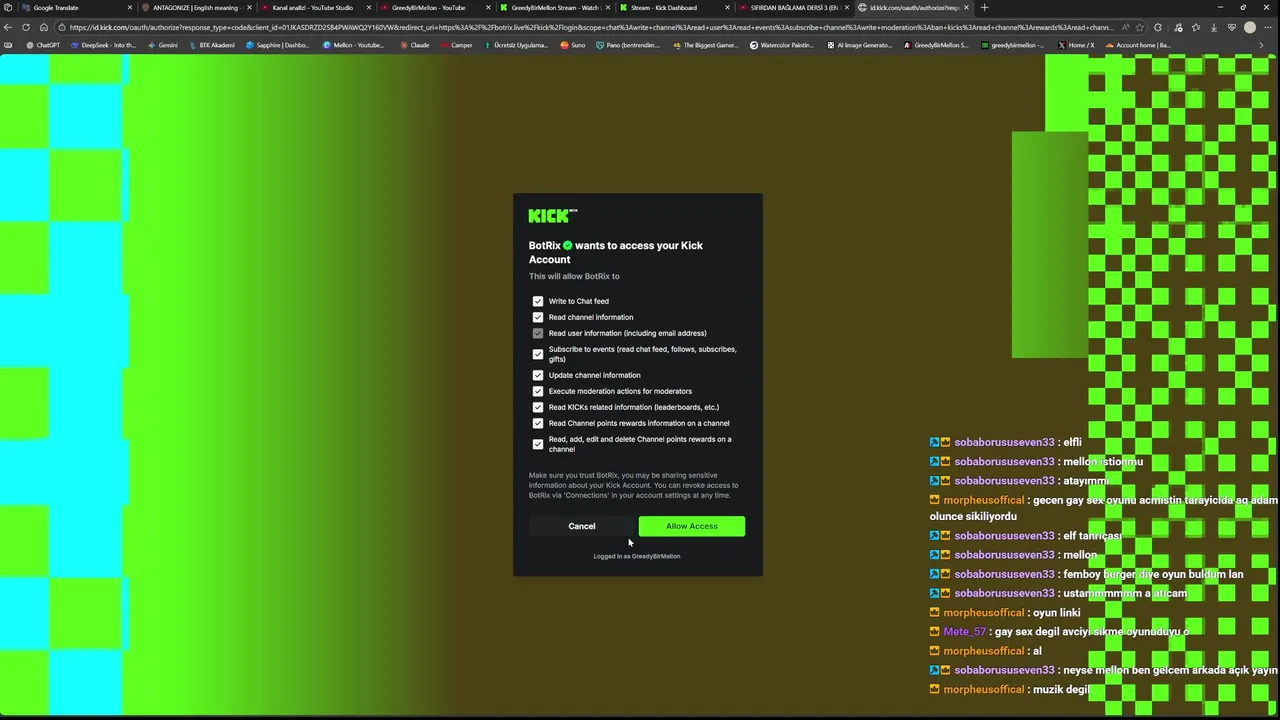
Task: Open the Sapphire Dashboard bookmark
Action: tap(278, 45)
